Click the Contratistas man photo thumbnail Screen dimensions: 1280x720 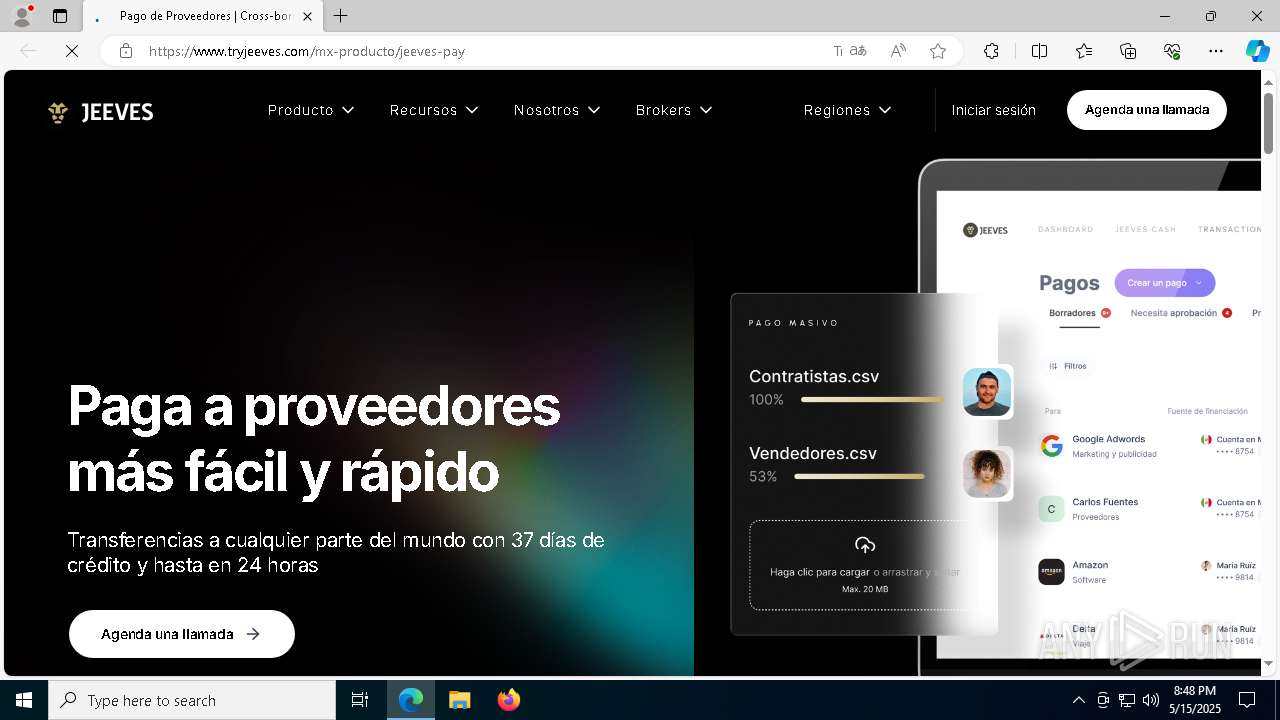coord(987,392)
